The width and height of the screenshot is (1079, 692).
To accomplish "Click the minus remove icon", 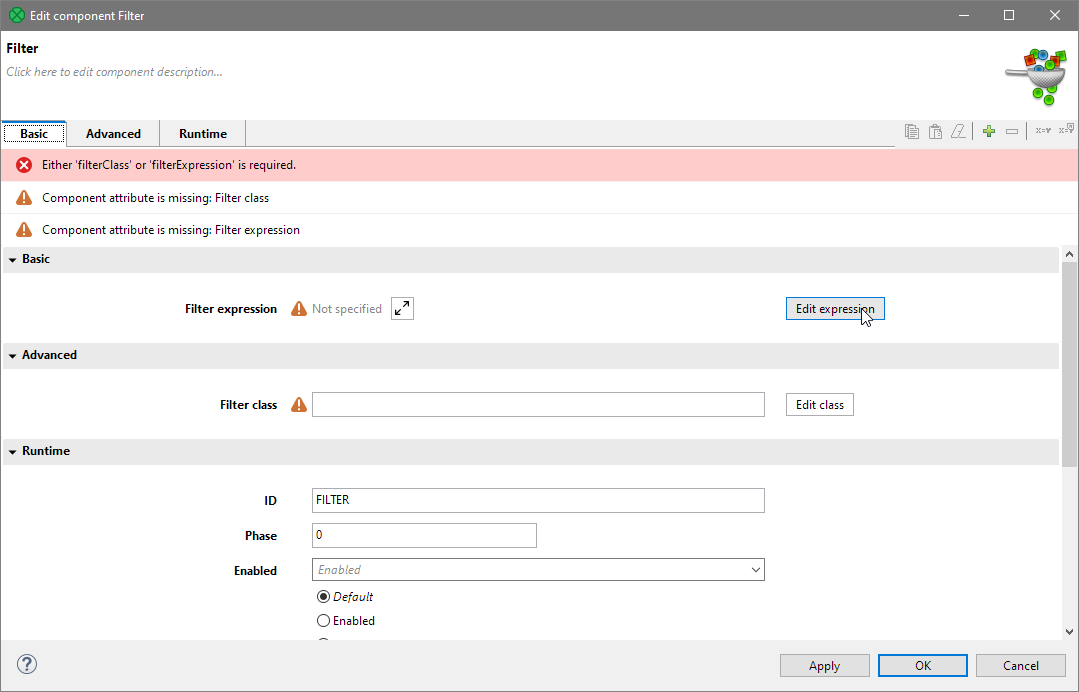I will tap(1012, 131).
